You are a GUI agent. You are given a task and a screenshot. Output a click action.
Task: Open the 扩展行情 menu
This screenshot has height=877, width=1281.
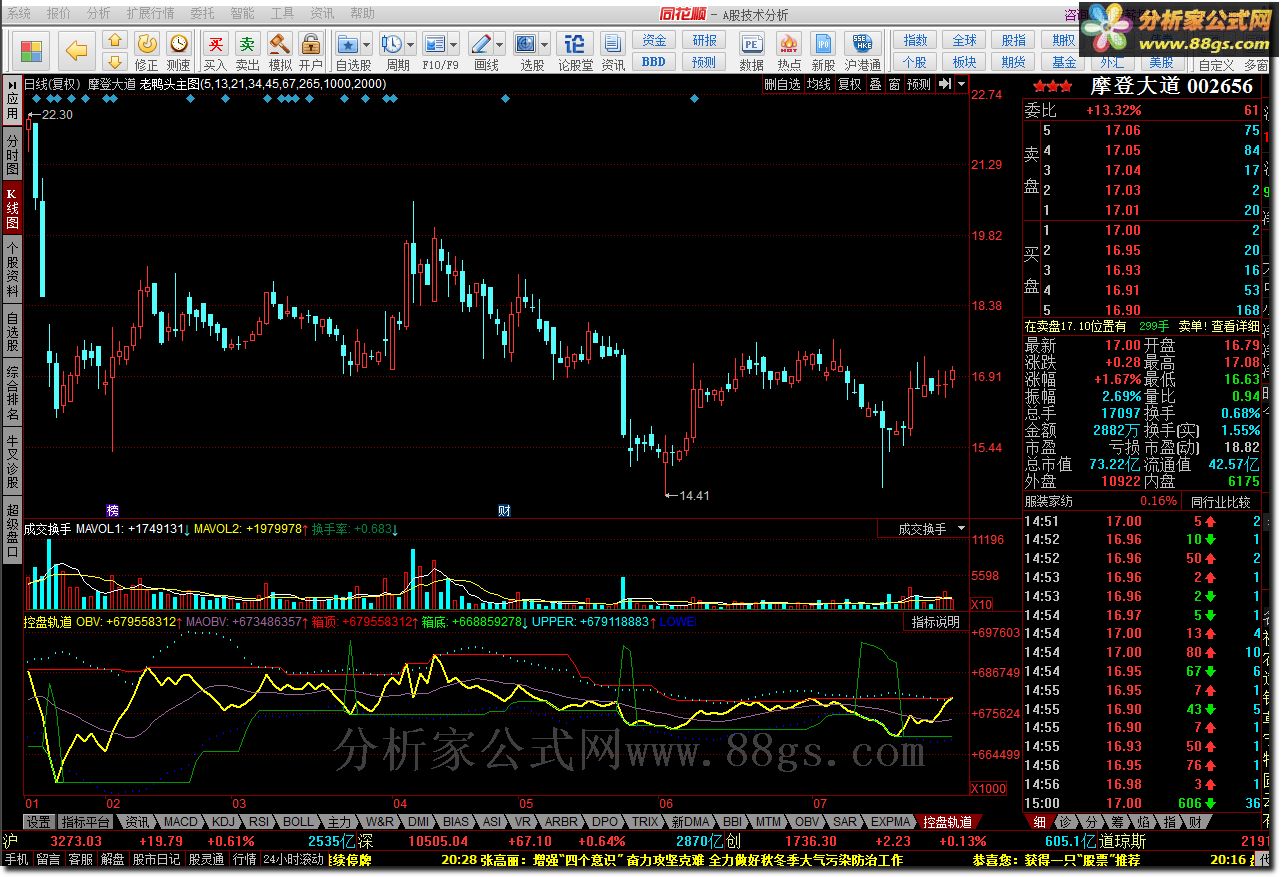pos(150,13)
